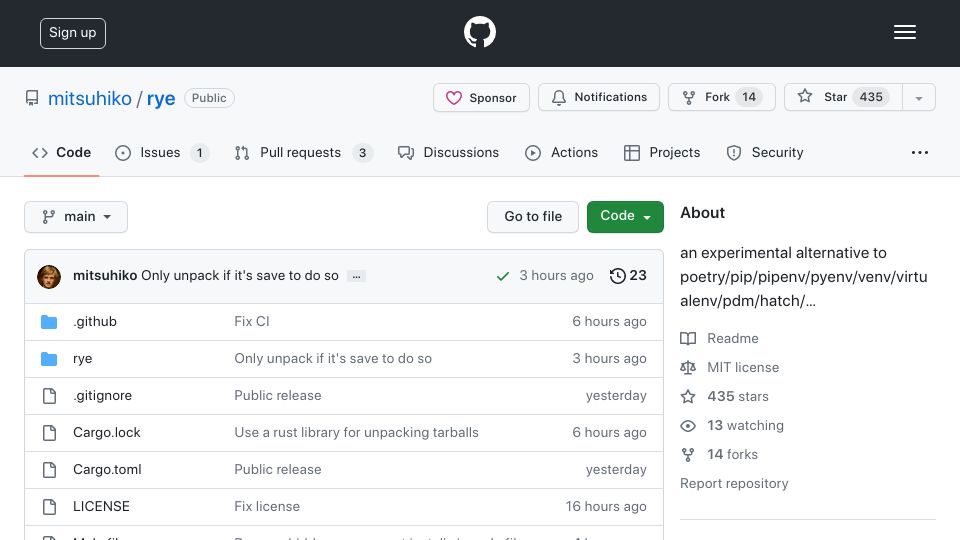
Task: Open the Security tab
Action: tap(765, 152)
